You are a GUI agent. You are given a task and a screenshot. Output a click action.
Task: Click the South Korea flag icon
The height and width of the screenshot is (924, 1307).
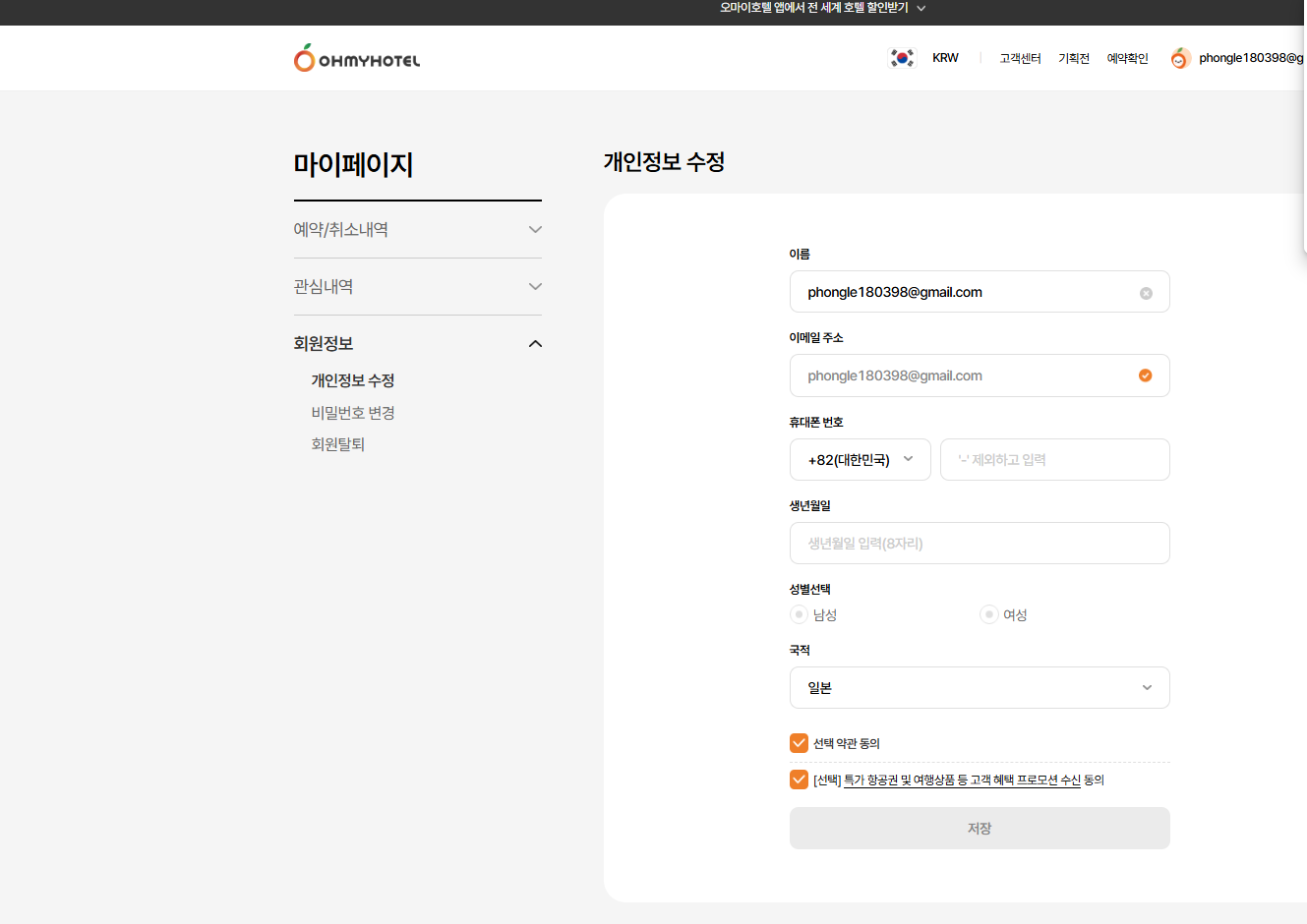(x=902, y=58)
